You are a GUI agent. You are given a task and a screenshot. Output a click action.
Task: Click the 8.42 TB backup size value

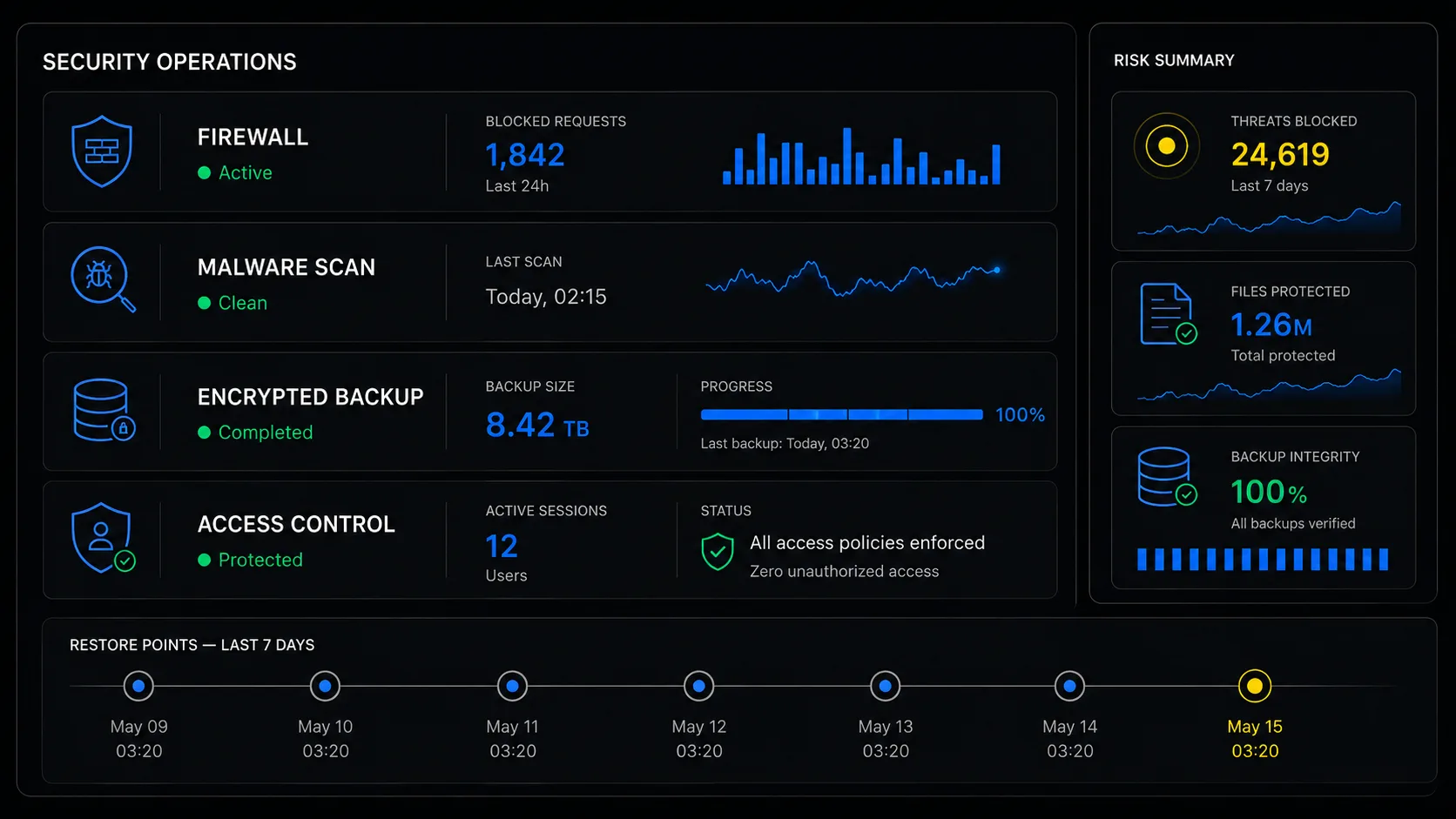(537, 426)
